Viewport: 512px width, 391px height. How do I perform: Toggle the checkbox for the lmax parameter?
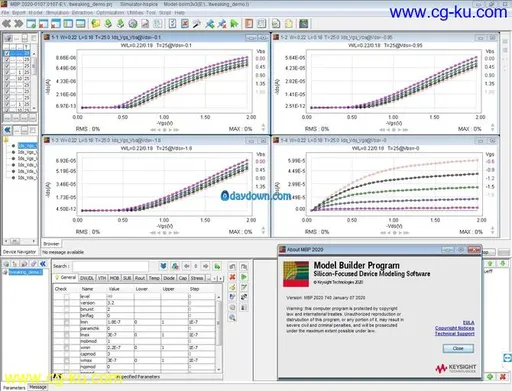click(67, 335)
